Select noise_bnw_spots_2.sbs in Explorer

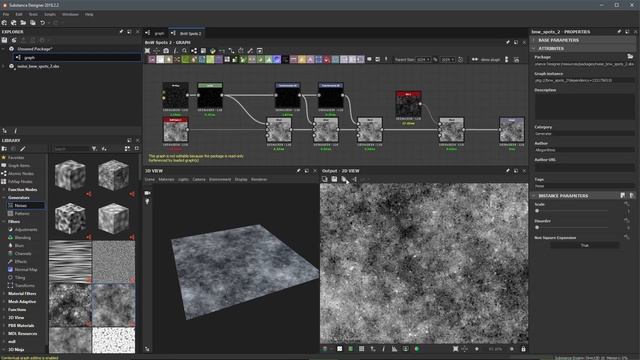click(38, 66)
